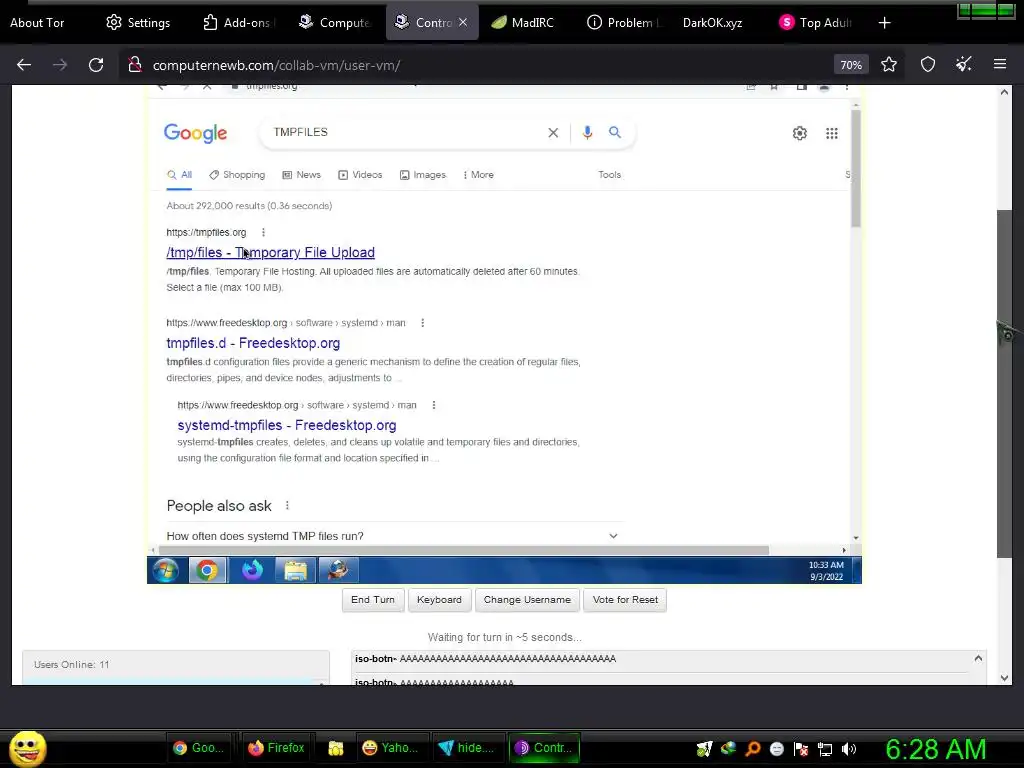Click Chrome in the VM taskbar

tap(207, 570)
